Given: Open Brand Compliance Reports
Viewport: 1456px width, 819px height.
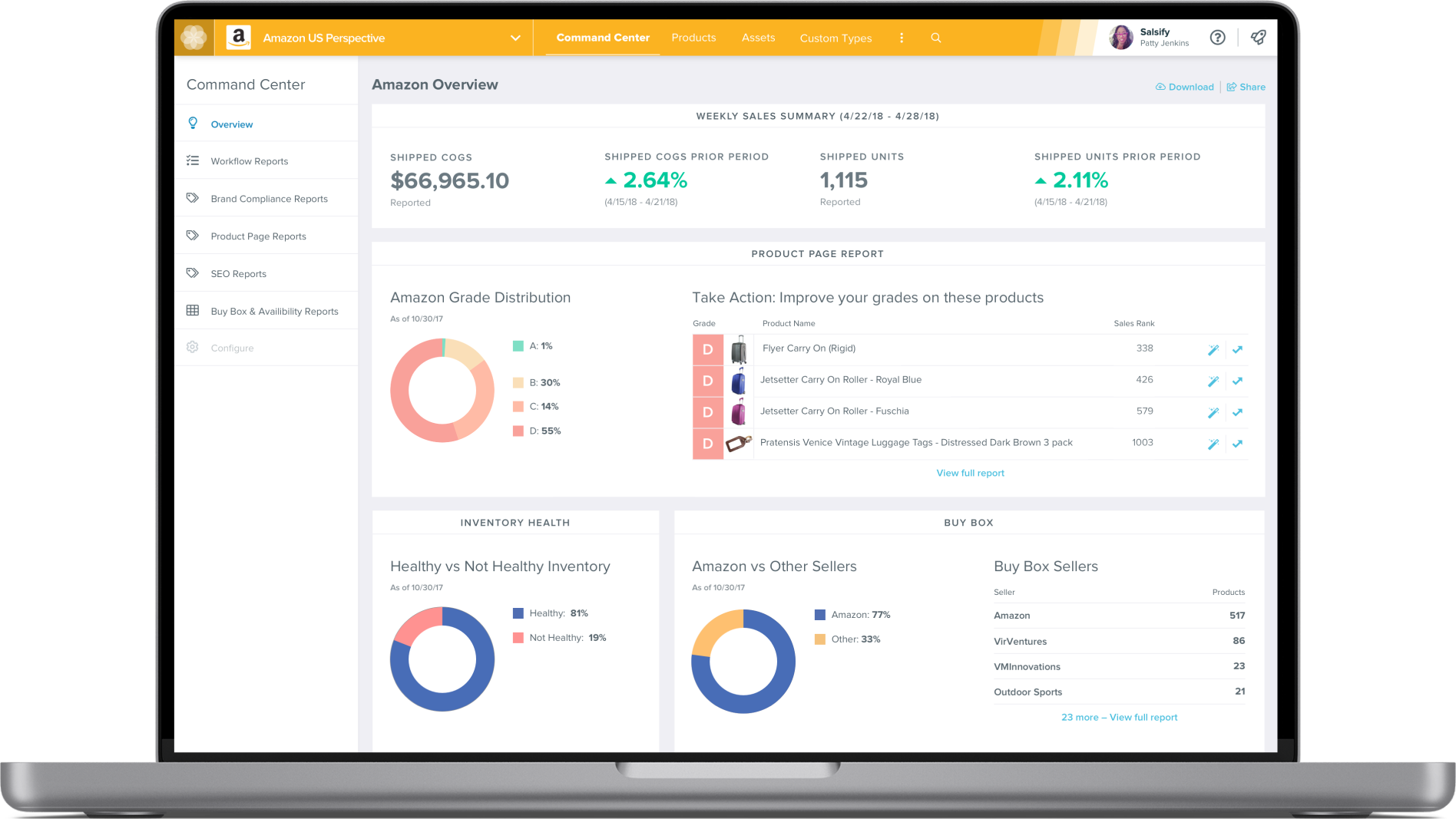Looking at the screenshot, I should click(266, 199).
